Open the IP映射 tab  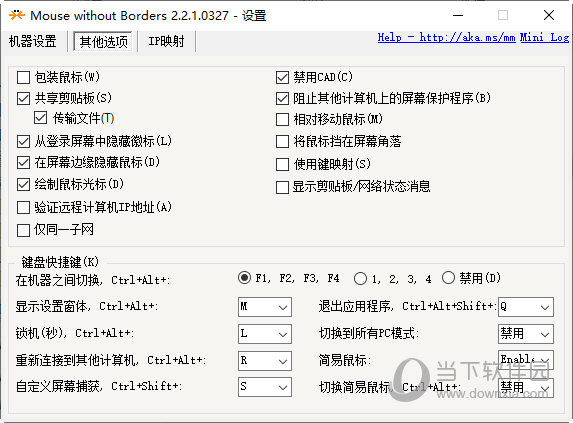tap(166, 41)
